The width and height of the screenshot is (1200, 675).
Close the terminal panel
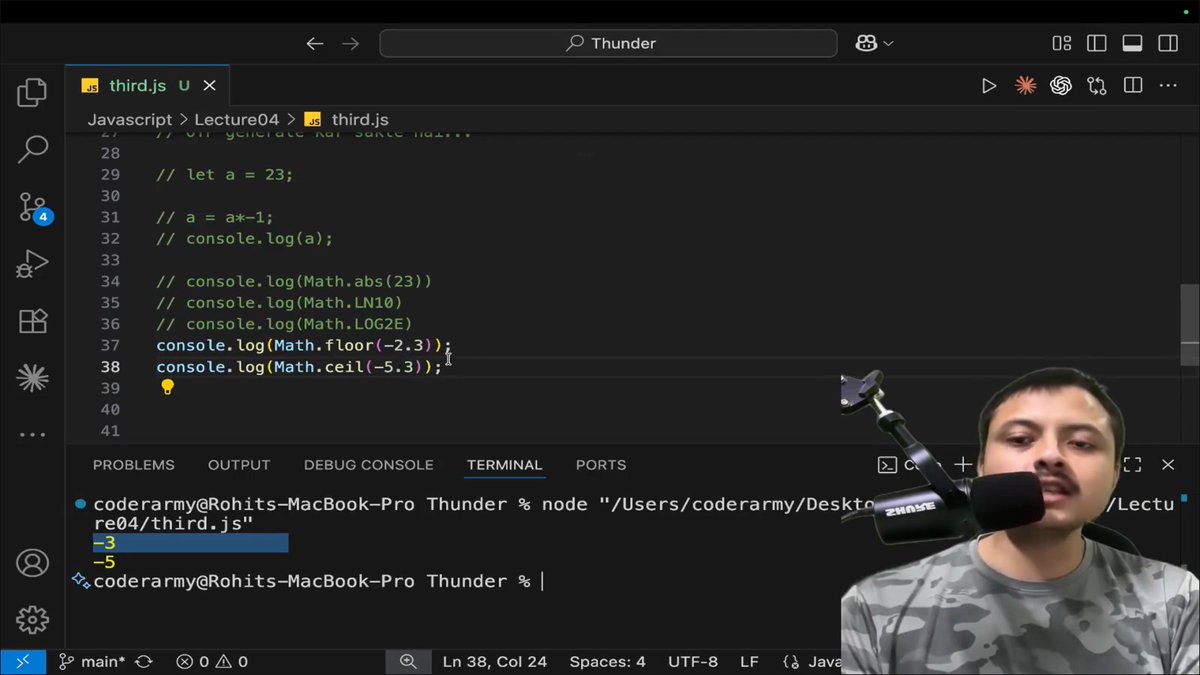coord(1168,465)
